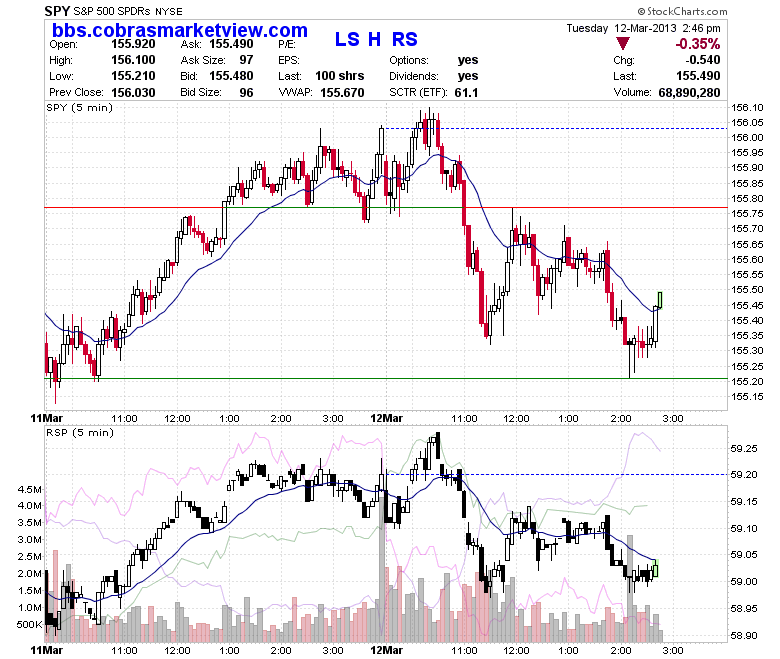Viewport: 780px width, 659px height.
Task: Click the RSP (5 min) chart label
Action: point(80,433)
